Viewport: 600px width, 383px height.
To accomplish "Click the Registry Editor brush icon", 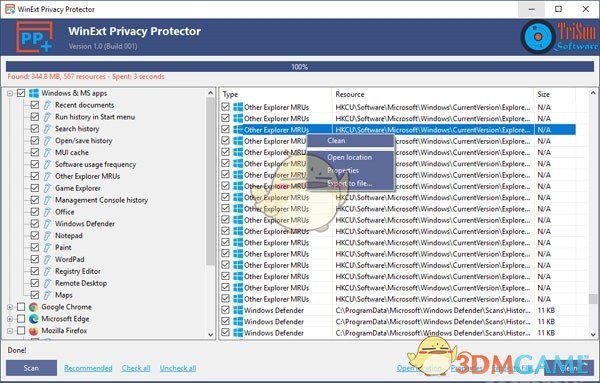I will 47,271.
